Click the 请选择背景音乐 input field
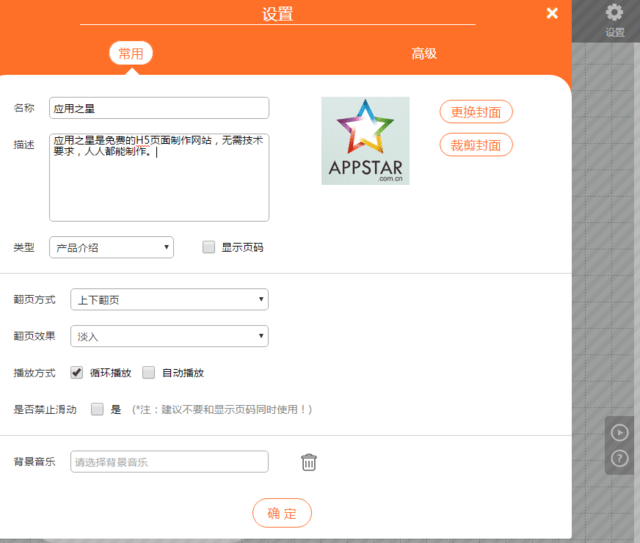 (169, 462)
